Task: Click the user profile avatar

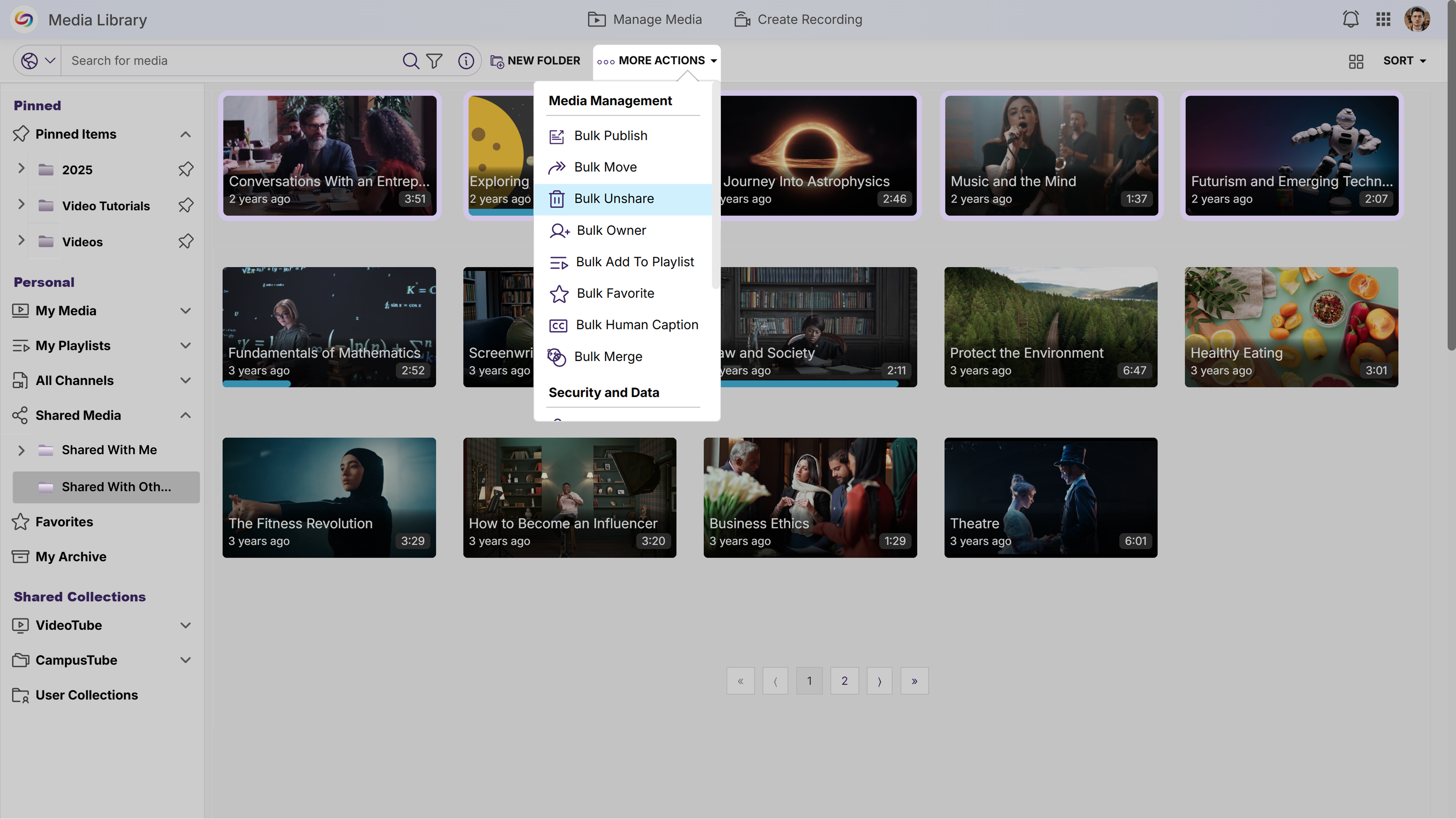Action: [x=1417, y=19]
